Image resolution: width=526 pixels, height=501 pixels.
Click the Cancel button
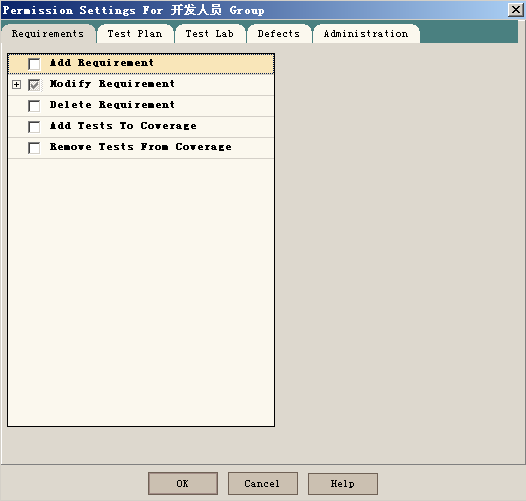point(263,484)
